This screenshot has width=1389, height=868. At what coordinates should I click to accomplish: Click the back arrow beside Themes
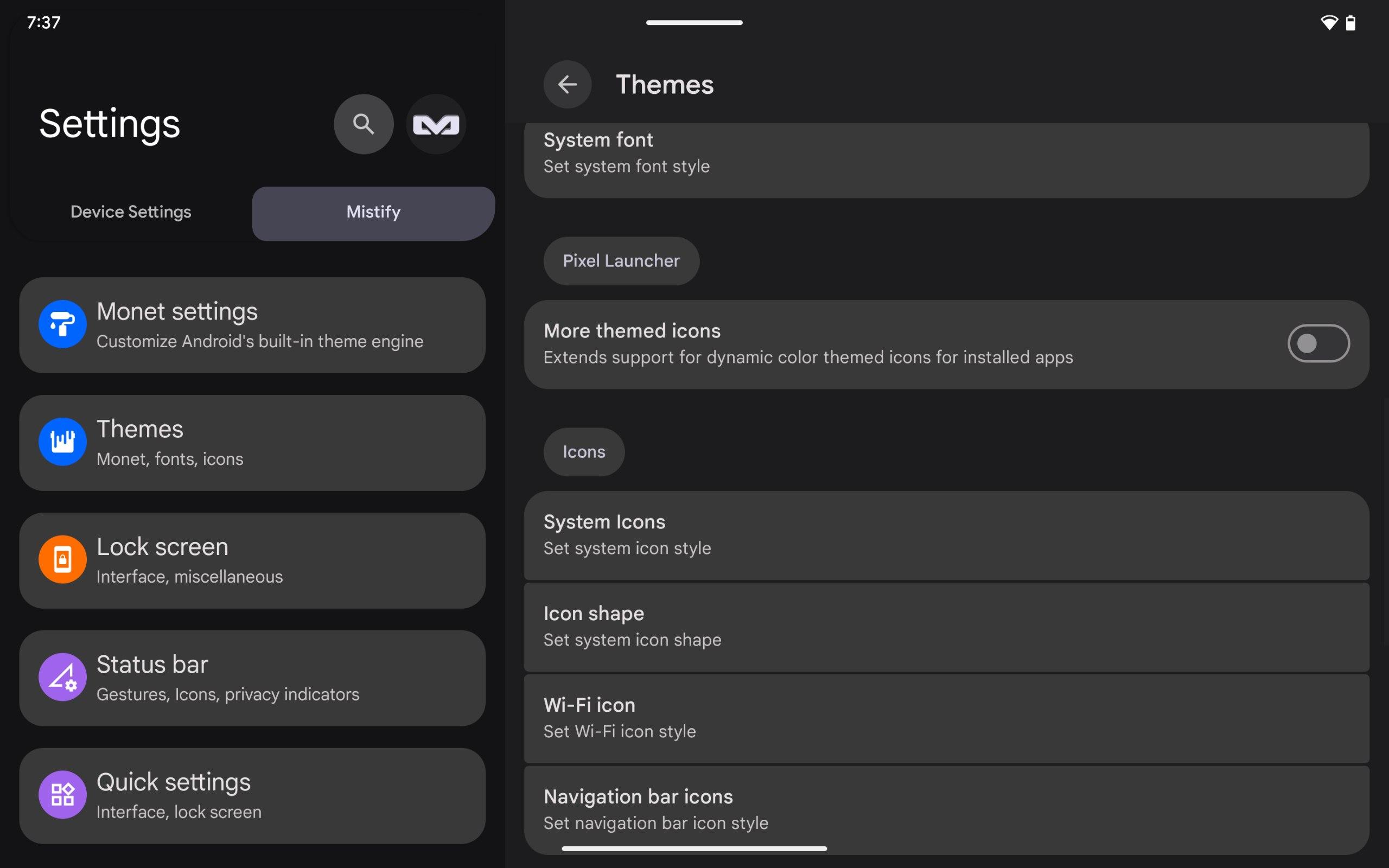tap(567, 85)
